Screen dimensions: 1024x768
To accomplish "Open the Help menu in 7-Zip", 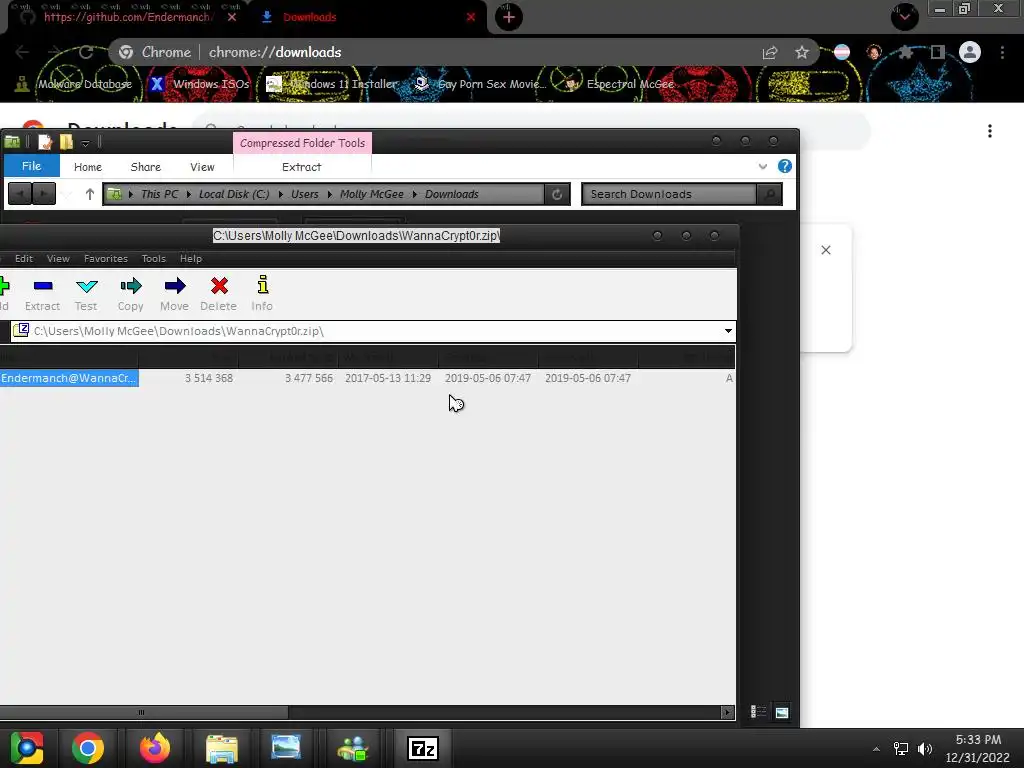I will [191, 259].
